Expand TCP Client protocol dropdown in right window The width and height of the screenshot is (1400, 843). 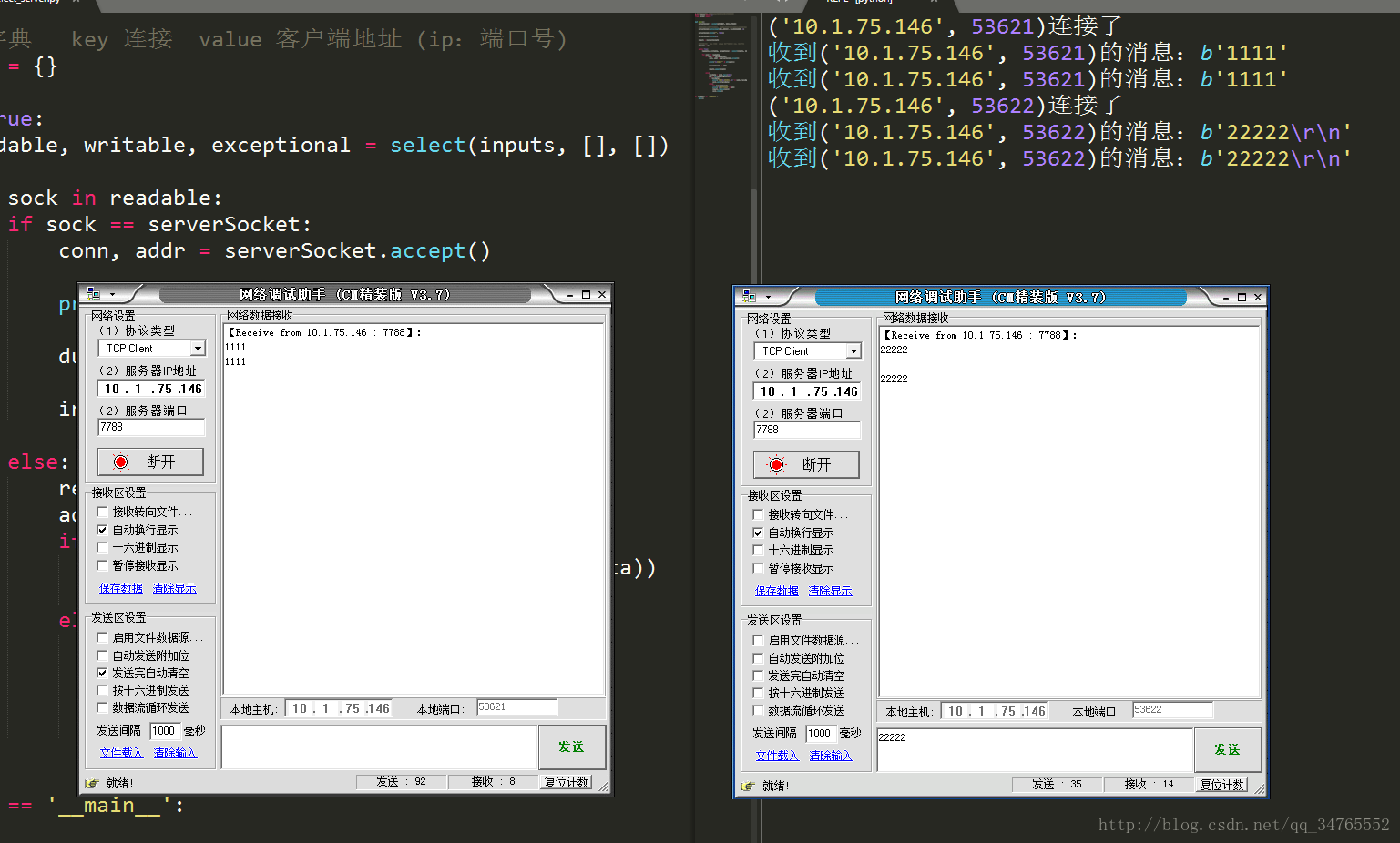853,351
